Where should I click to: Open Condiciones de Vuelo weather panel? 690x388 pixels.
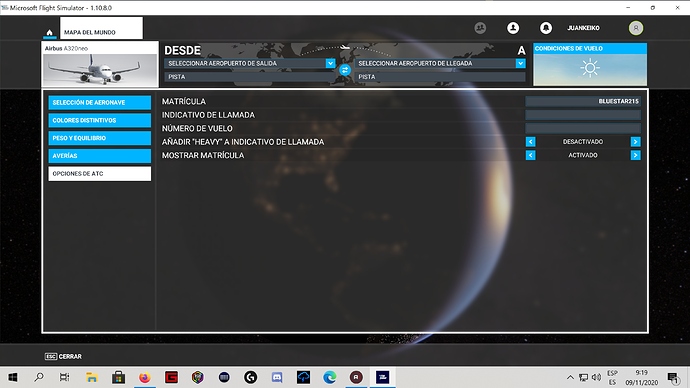590,64
